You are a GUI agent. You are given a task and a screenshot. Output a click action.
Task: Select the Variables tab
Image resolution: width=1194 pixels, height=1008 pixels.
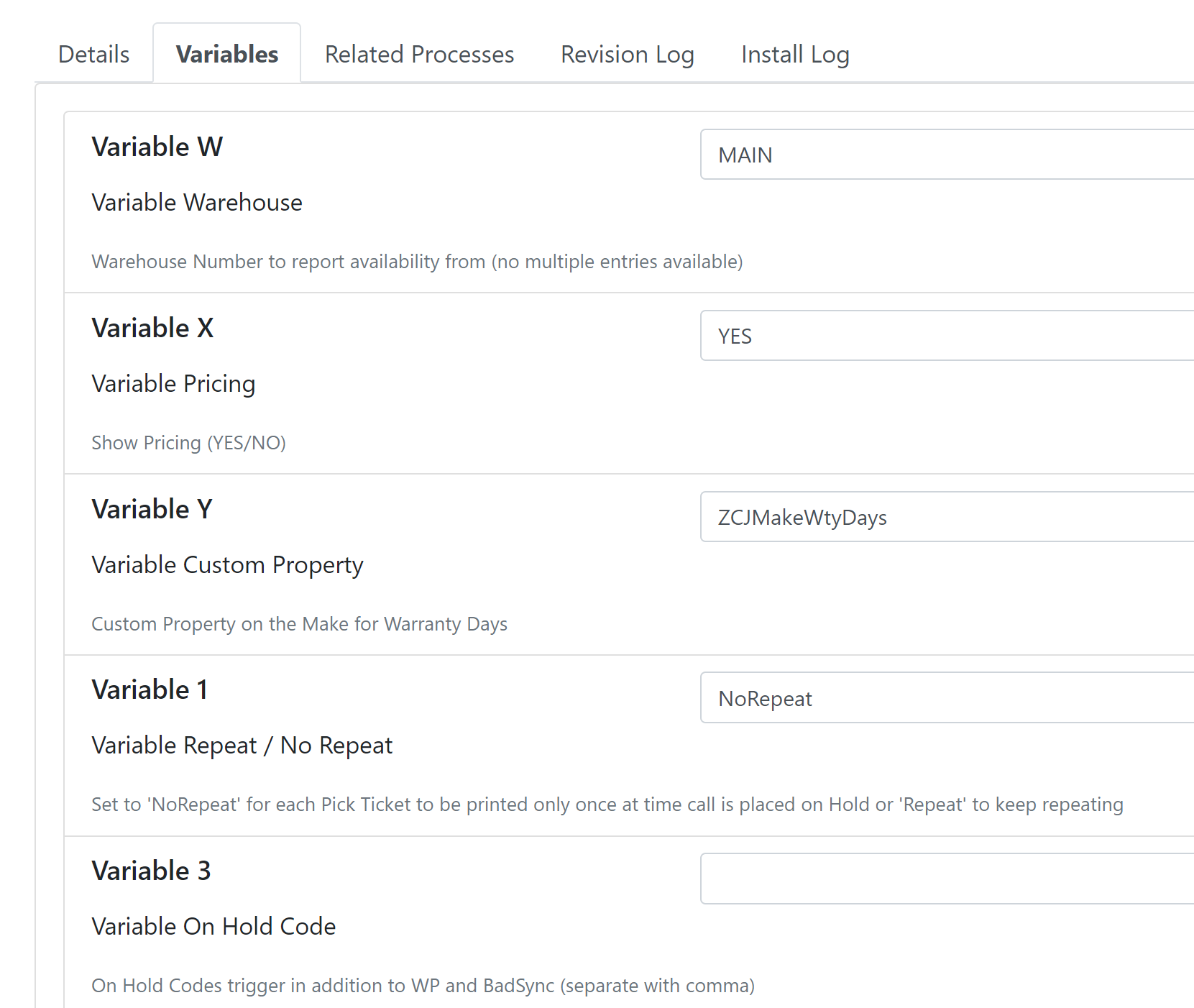[227, 54]
